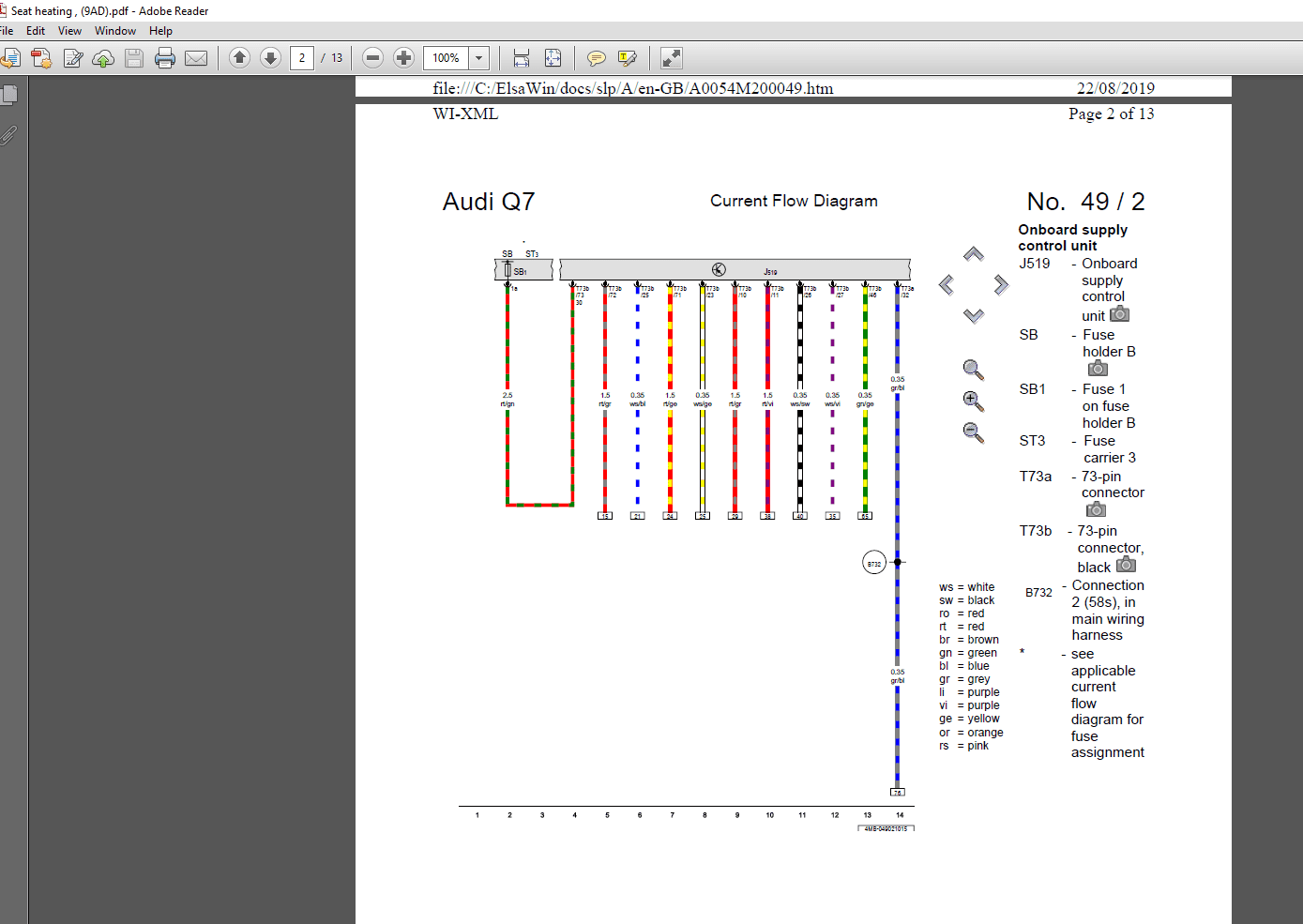
Task: Open the Help menu
Action: click(160, 31)
